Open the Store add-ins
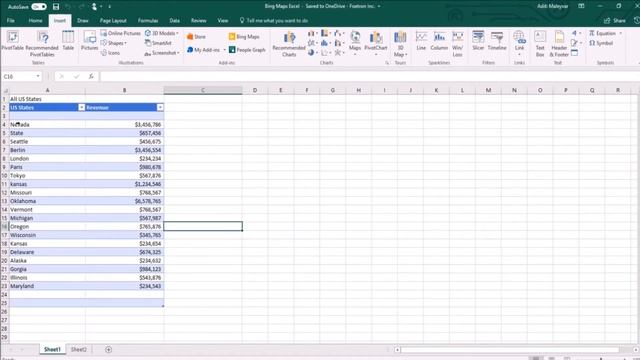Image resolution: width=640 pixels, height=360 pixels. click(x=196, y=37)
